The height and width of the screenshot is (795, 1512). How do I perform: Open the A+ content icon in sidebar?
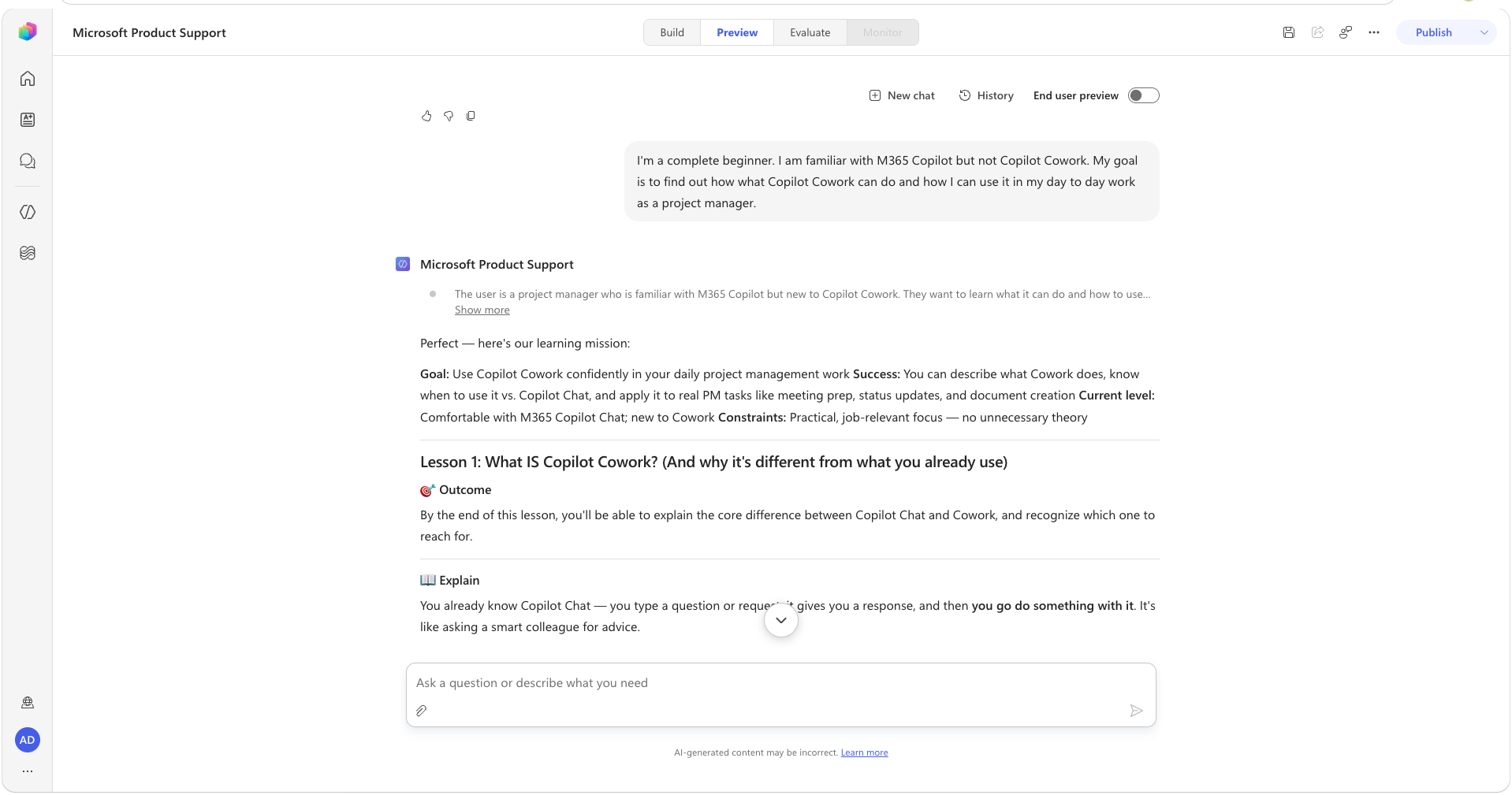[28, 120]
